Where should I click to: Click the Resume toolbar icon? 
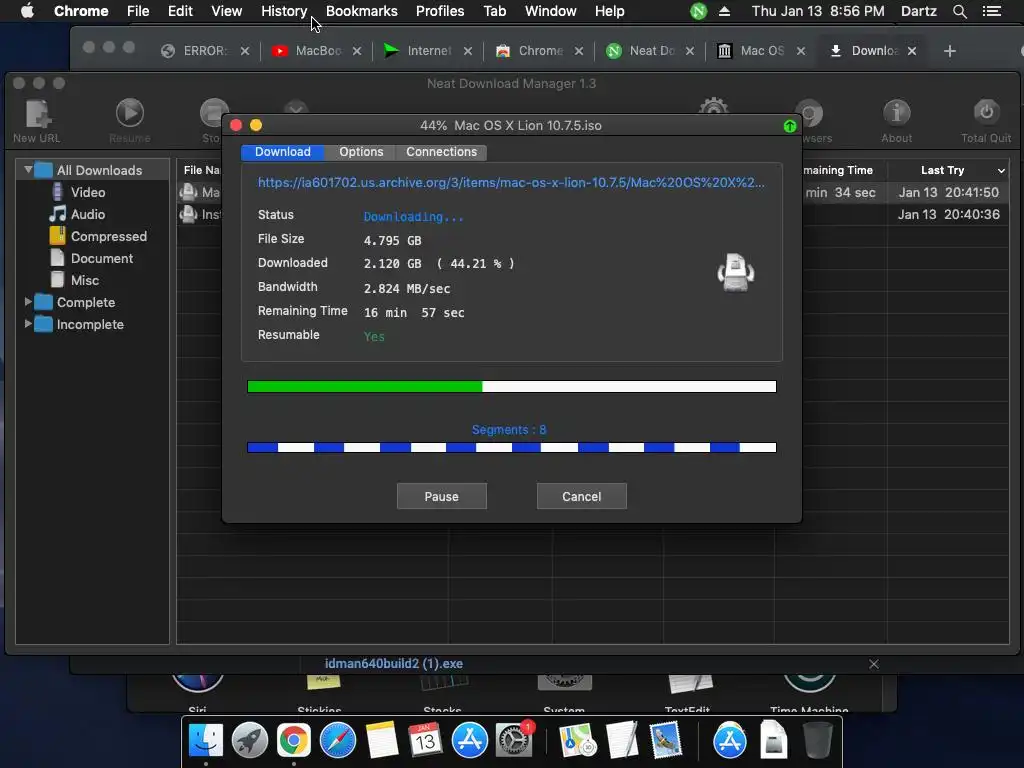pyautogui.click(x=130, y=121)
